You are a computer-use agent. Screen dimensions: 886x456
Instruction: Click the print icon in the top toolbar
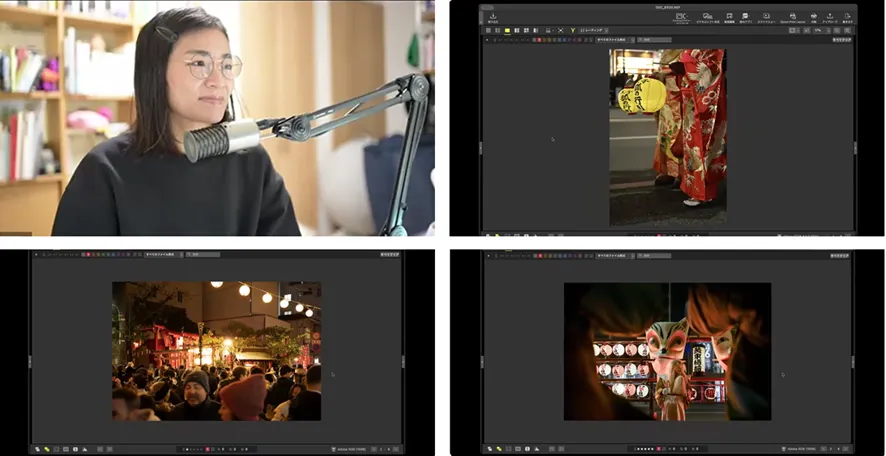pyautogui.click(x=813, y=18)
